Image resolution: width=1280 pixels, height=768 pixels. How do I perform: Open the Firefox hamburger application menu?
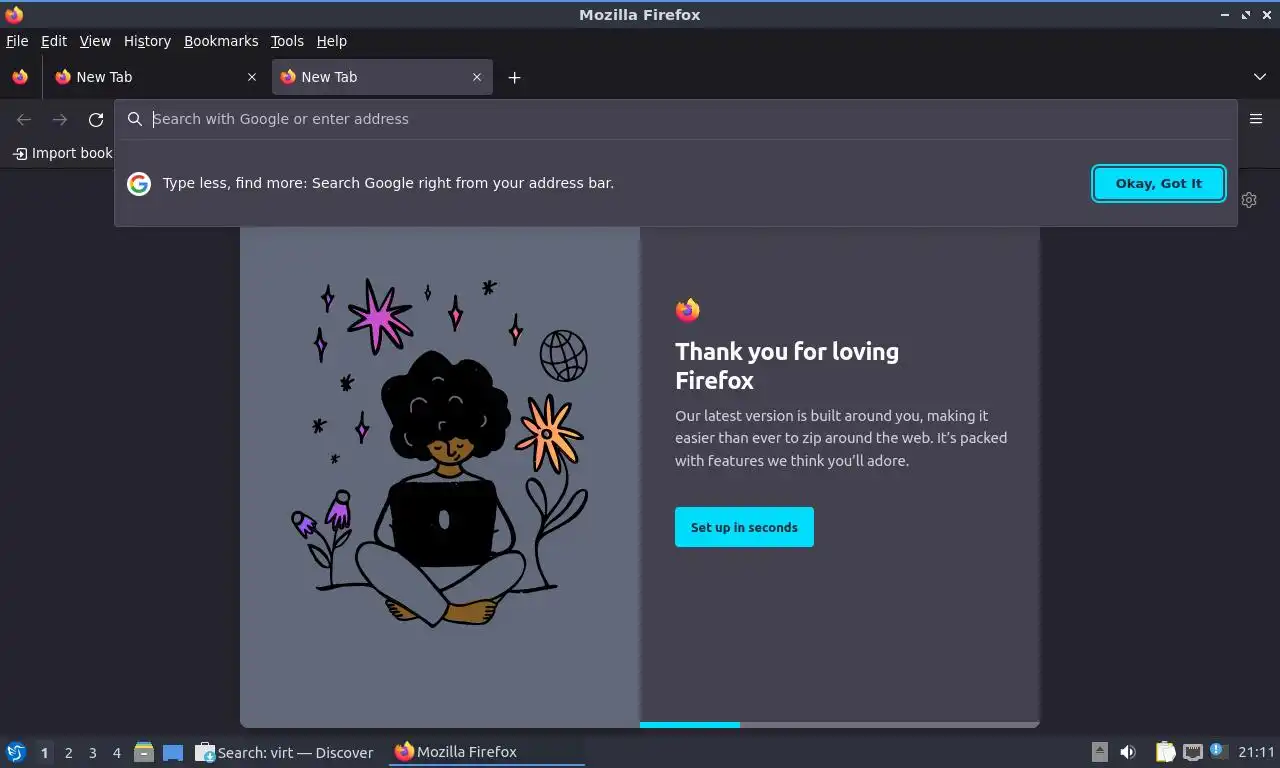pos(1256,119)
